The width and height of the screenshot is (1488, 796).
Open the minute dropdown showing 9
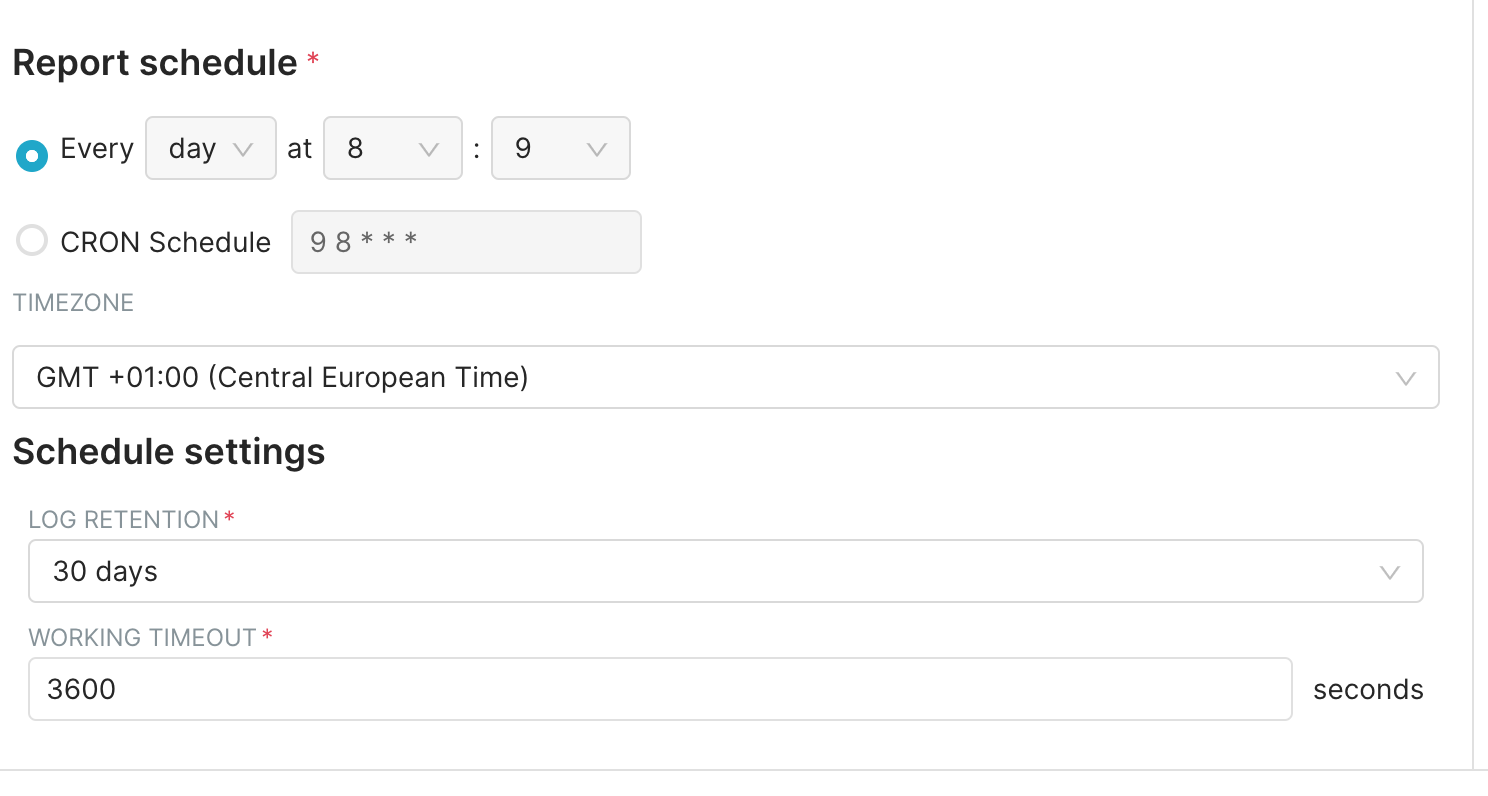tap(560, 149)
